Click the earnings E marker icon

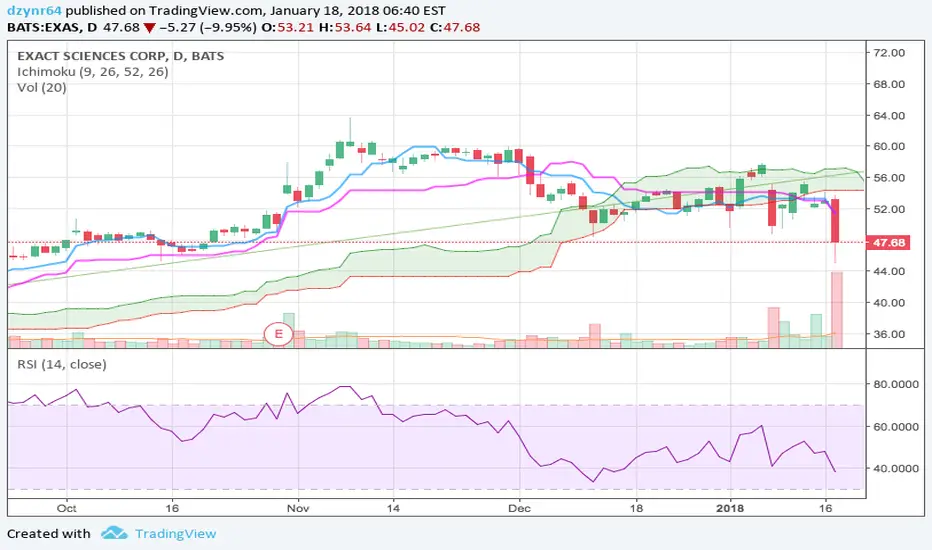coord(278,334)
